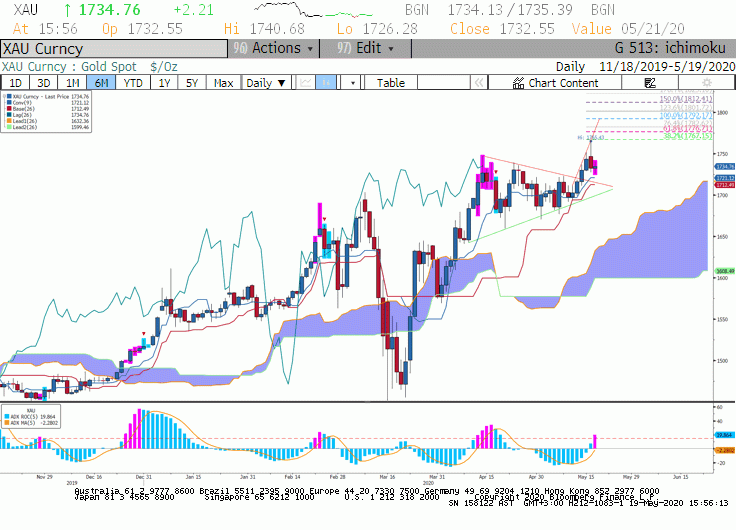Open chart settings gear icon

point(706,83)
